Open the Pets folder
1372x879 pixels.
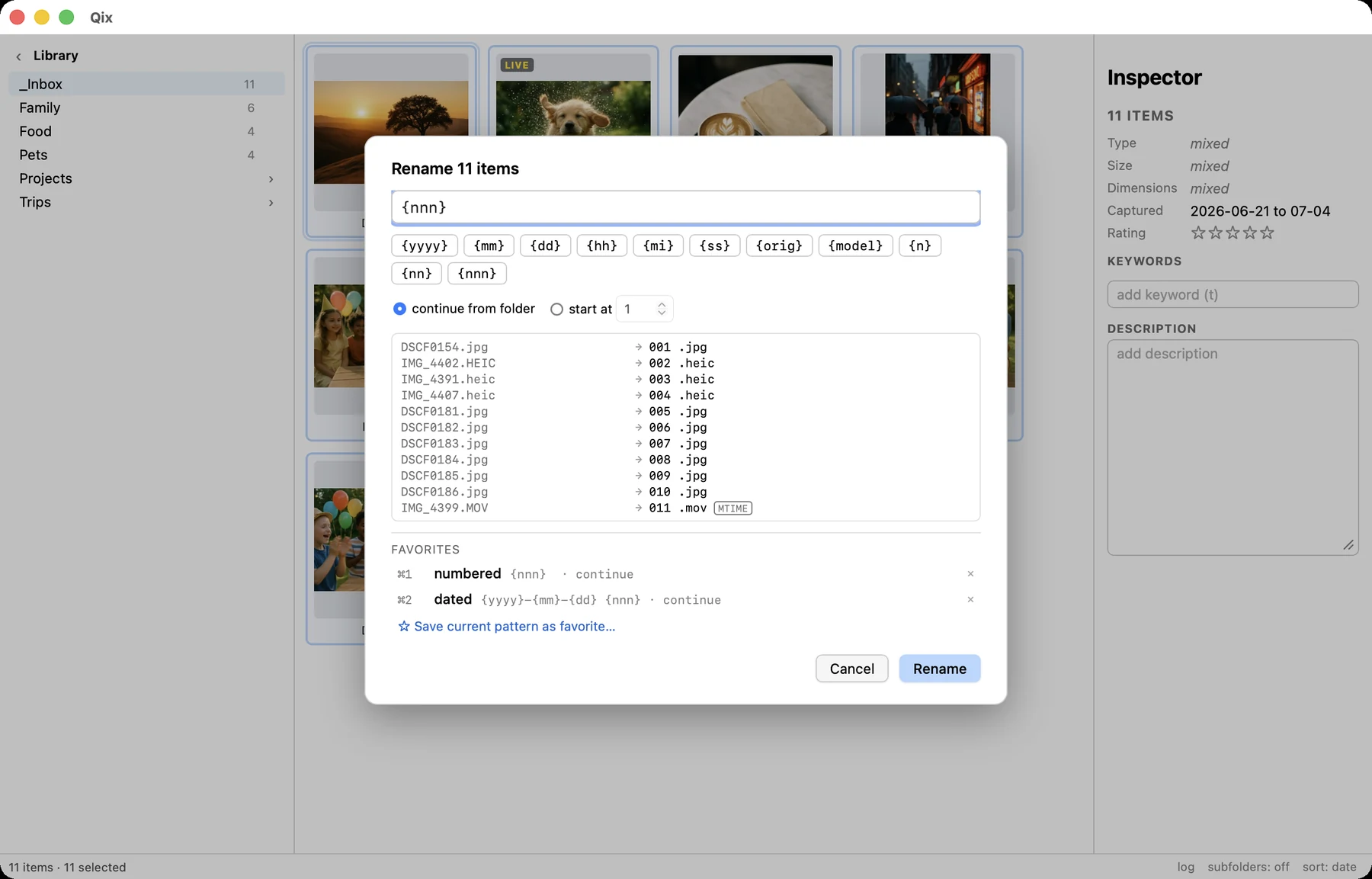click(x=146, y=155)
